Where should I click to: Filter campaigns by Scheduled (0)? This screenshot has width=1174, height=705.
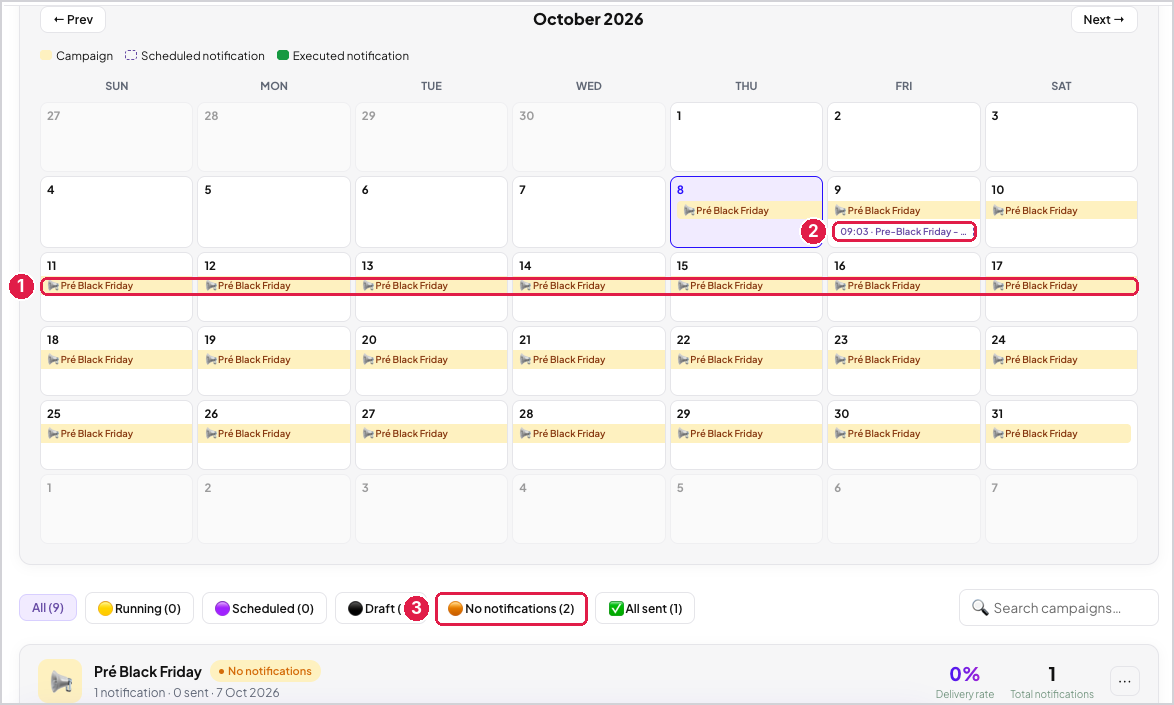point(264,608)
